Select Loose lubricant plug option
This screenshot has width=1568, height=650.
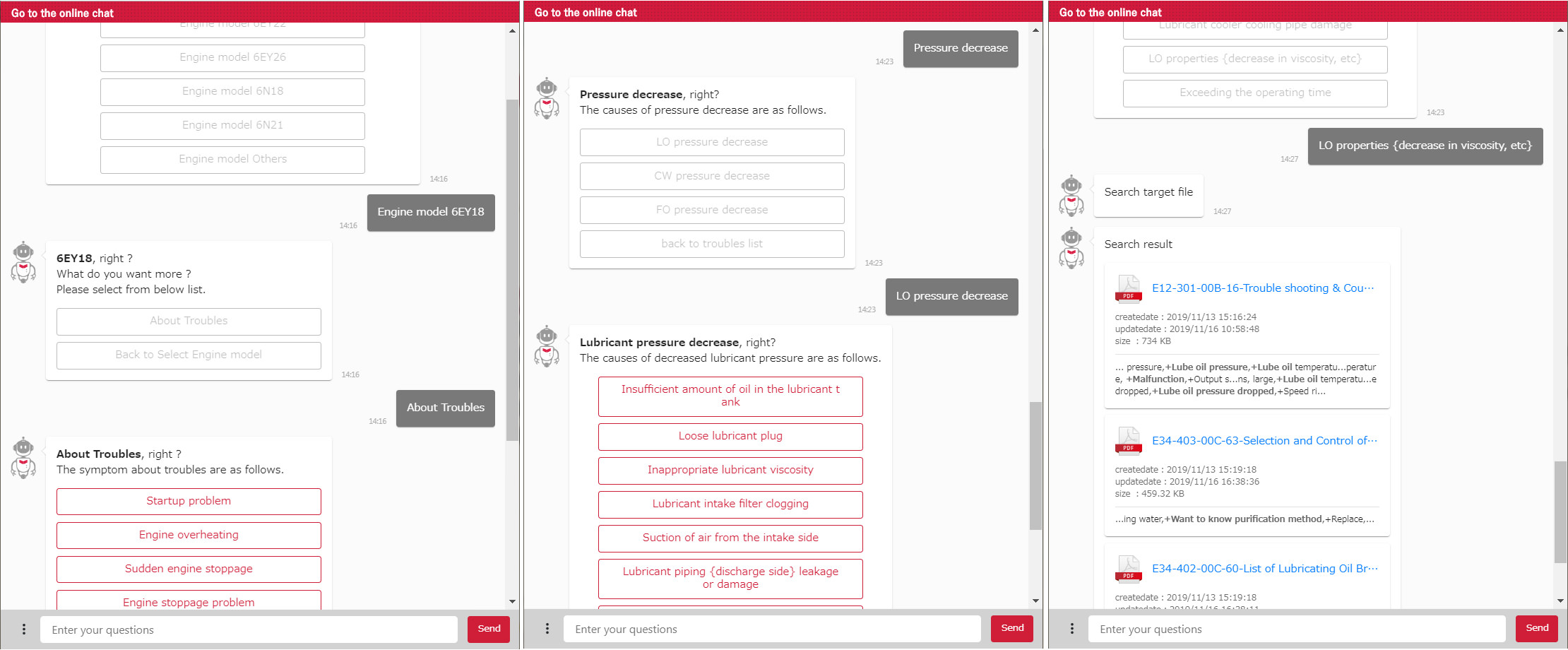[730, 436]
